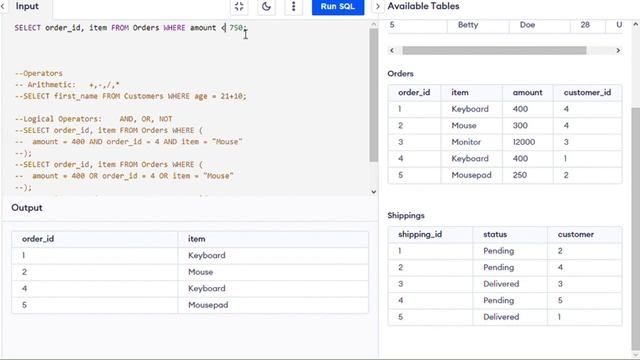Click the editor scroll down arrow
The height and width of the screenshot is (360, 640).
pyautogui.click(x=373, y=191)
